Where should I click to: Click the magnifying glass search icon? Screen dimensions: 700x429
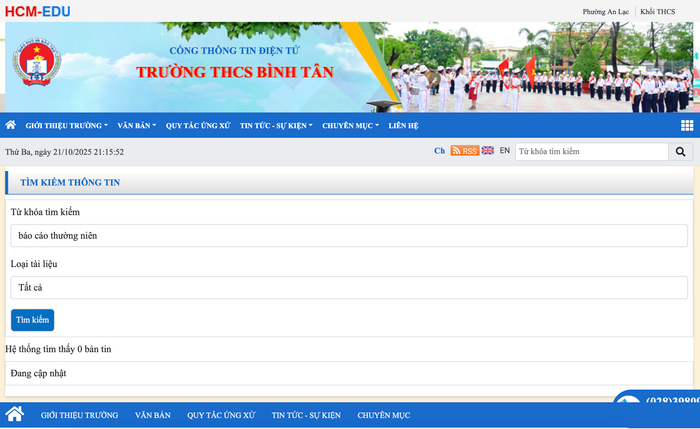[680, 152]
